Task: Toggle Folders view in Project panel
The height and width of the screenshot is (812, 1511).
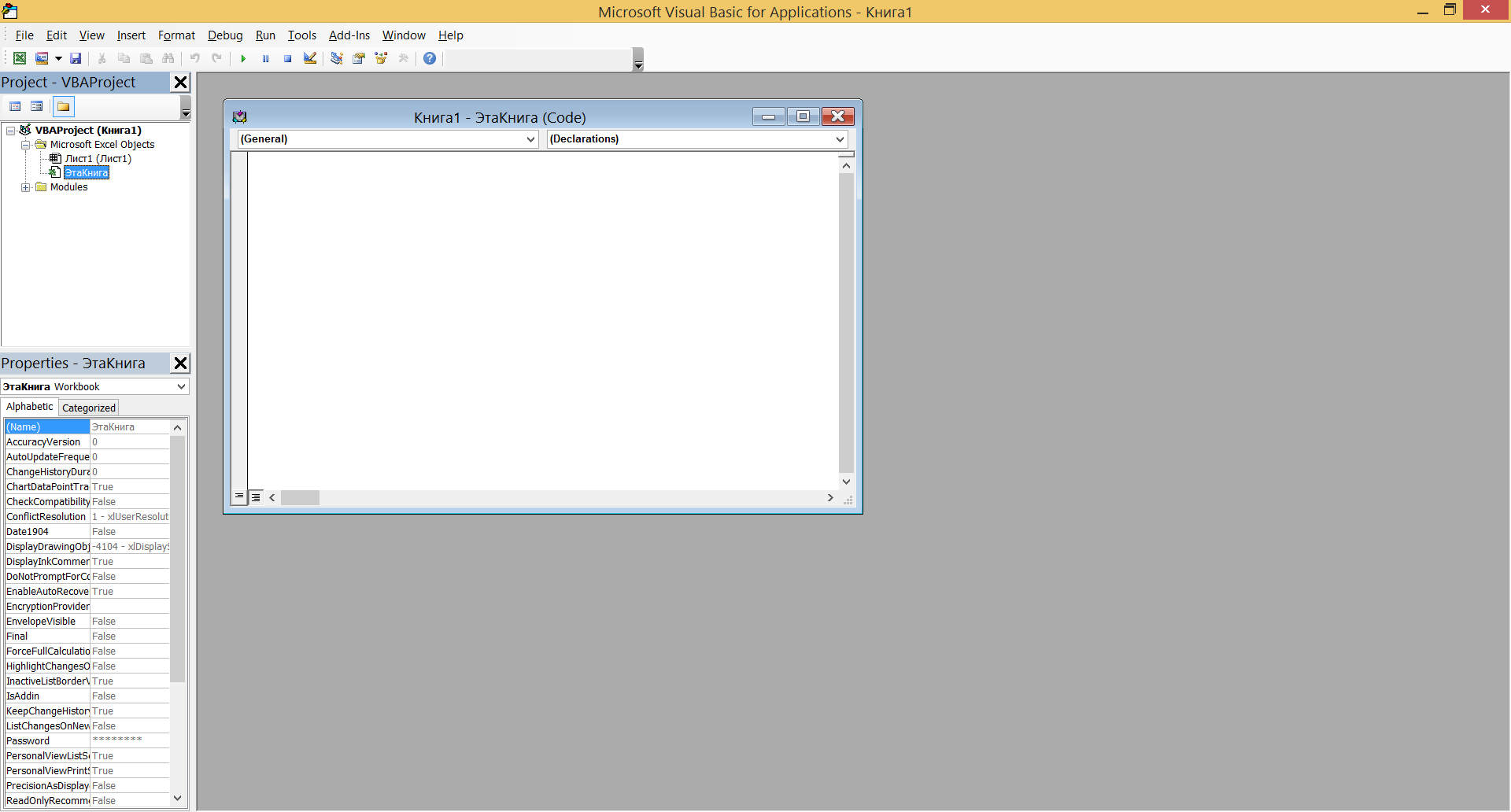Action: pyautogui.click(x=64, y=106)
